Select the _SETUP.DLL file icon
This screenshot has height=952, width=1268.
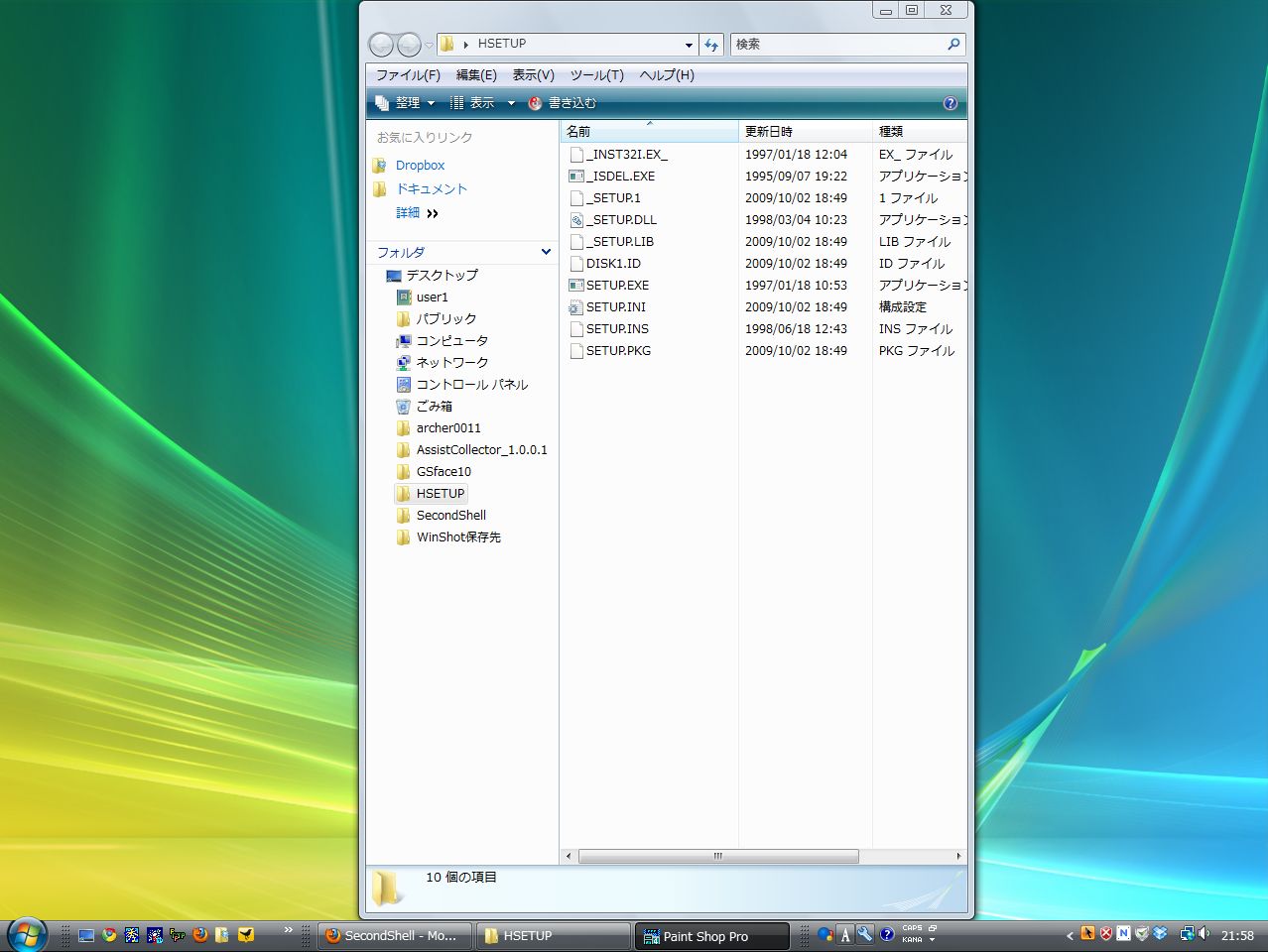[x=576, y=220]
